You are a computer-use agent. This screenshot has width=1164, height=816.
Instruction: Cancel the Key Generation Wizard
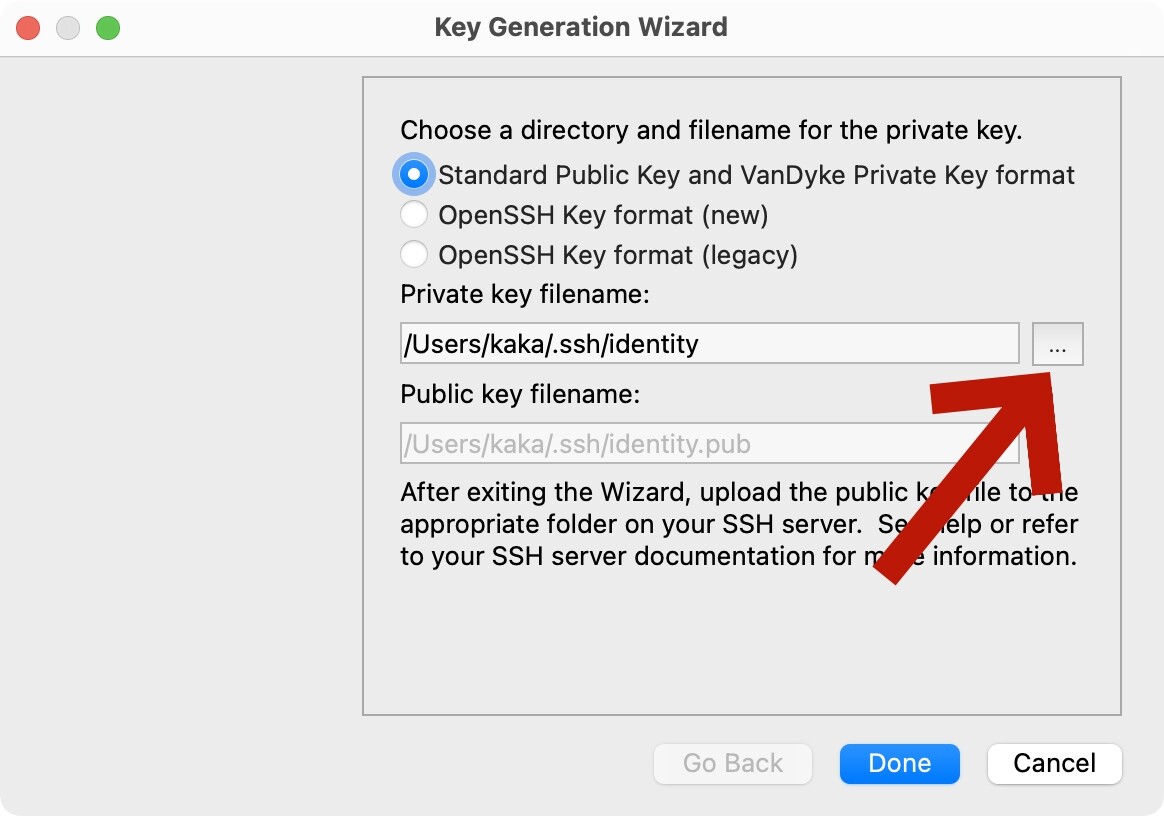coord(1054,764)
